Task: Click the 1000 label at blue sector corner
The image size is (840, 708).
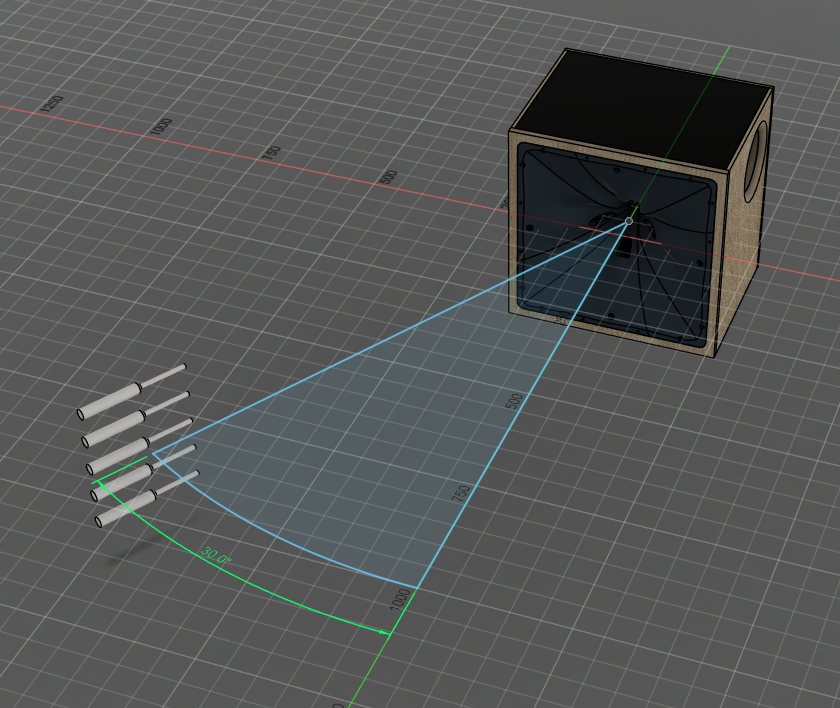Action: pyautogui.click(x=400, y=600)
